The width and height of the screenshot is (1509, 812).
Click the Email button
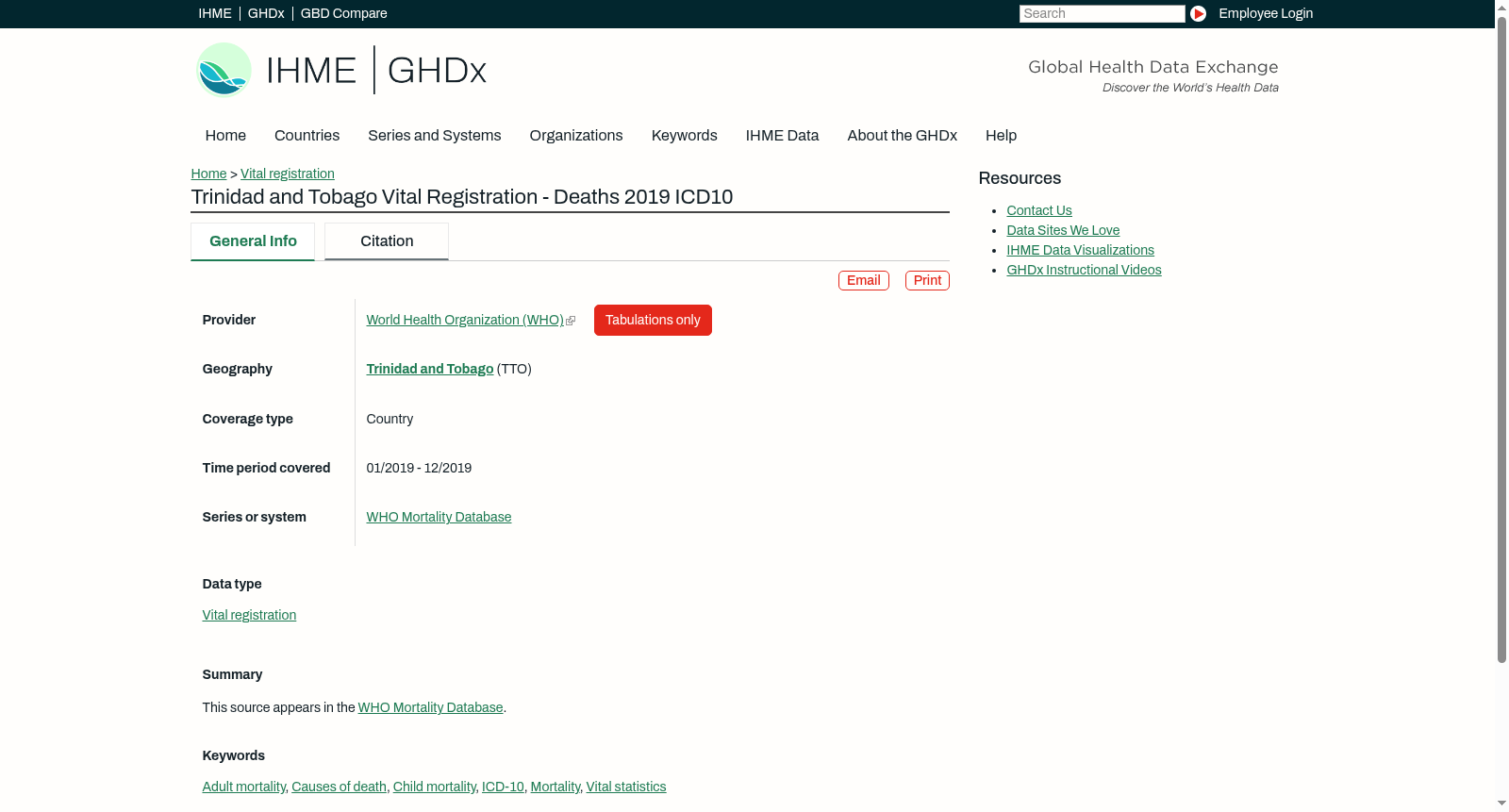(864, 281)
